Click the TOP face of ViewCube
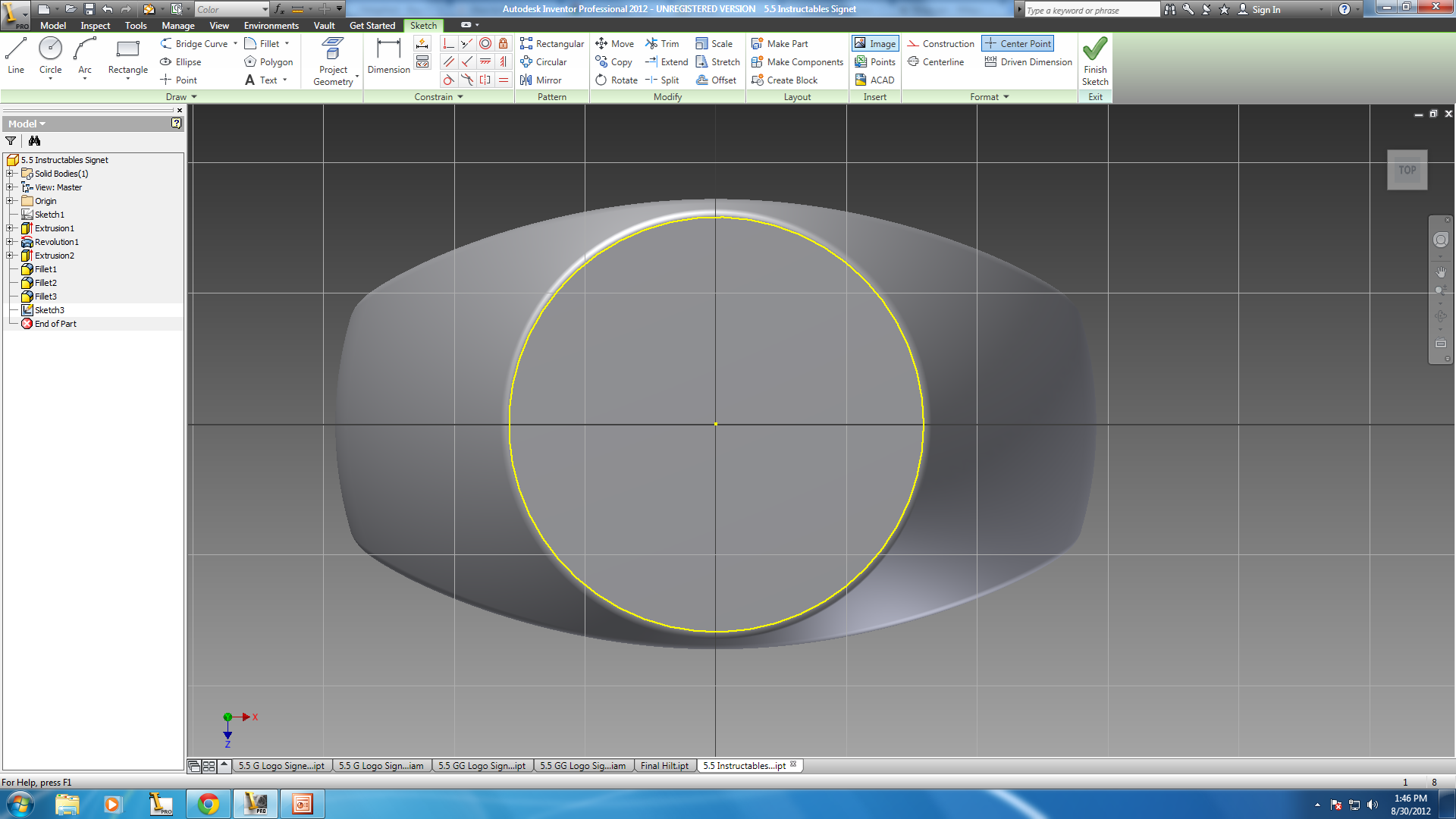 (1407, 171)
